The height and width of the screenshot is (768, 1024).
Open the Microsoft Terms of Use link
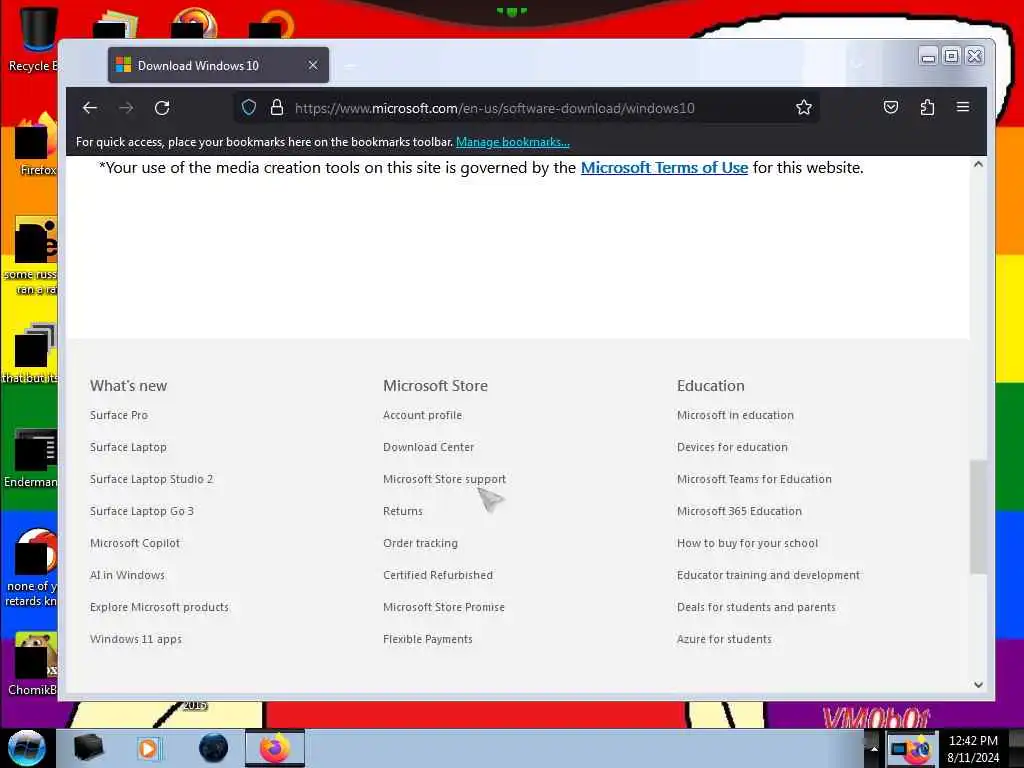[x=664, y=168]
